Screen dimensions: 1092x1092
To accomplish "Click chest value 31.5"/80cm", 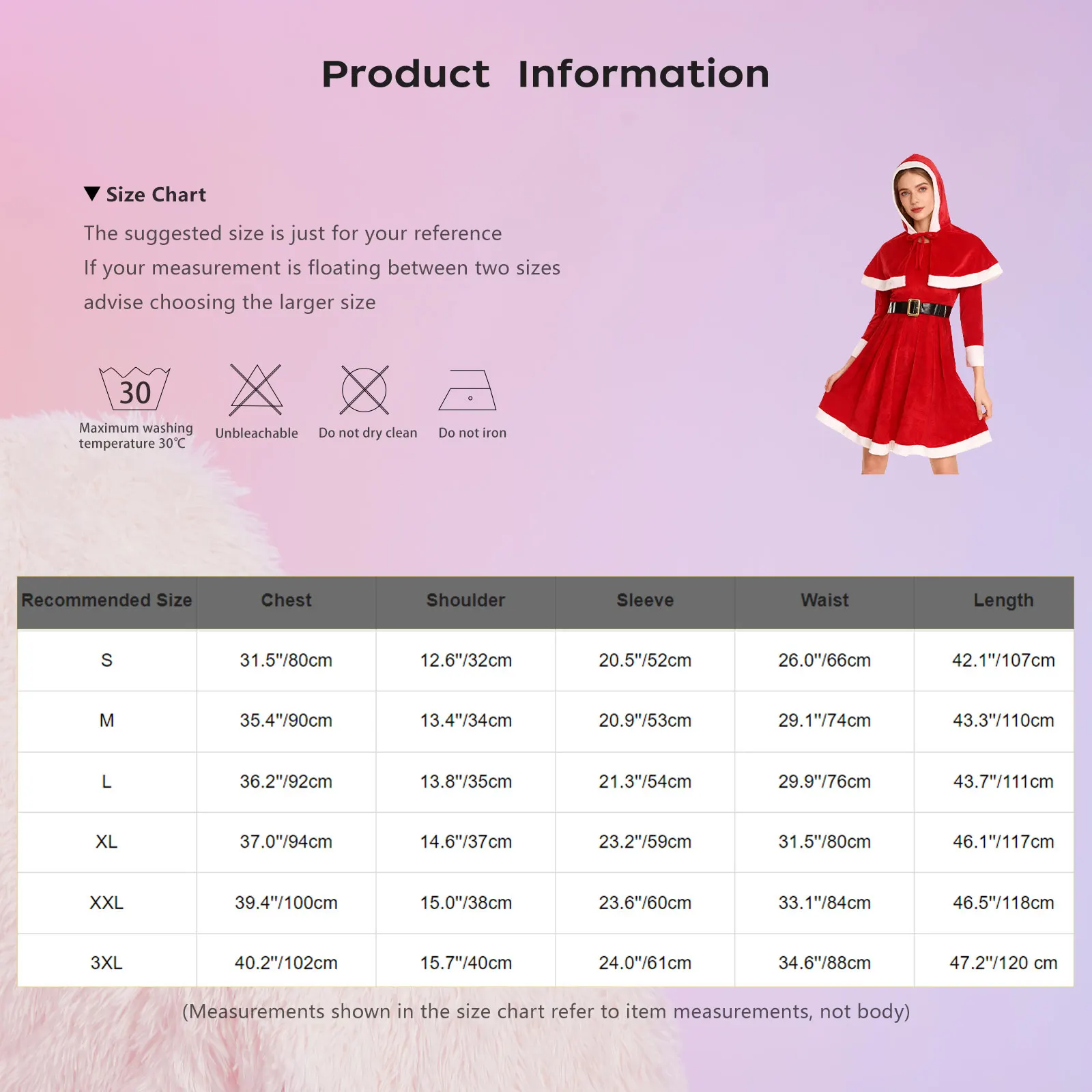I will point(286,660).
